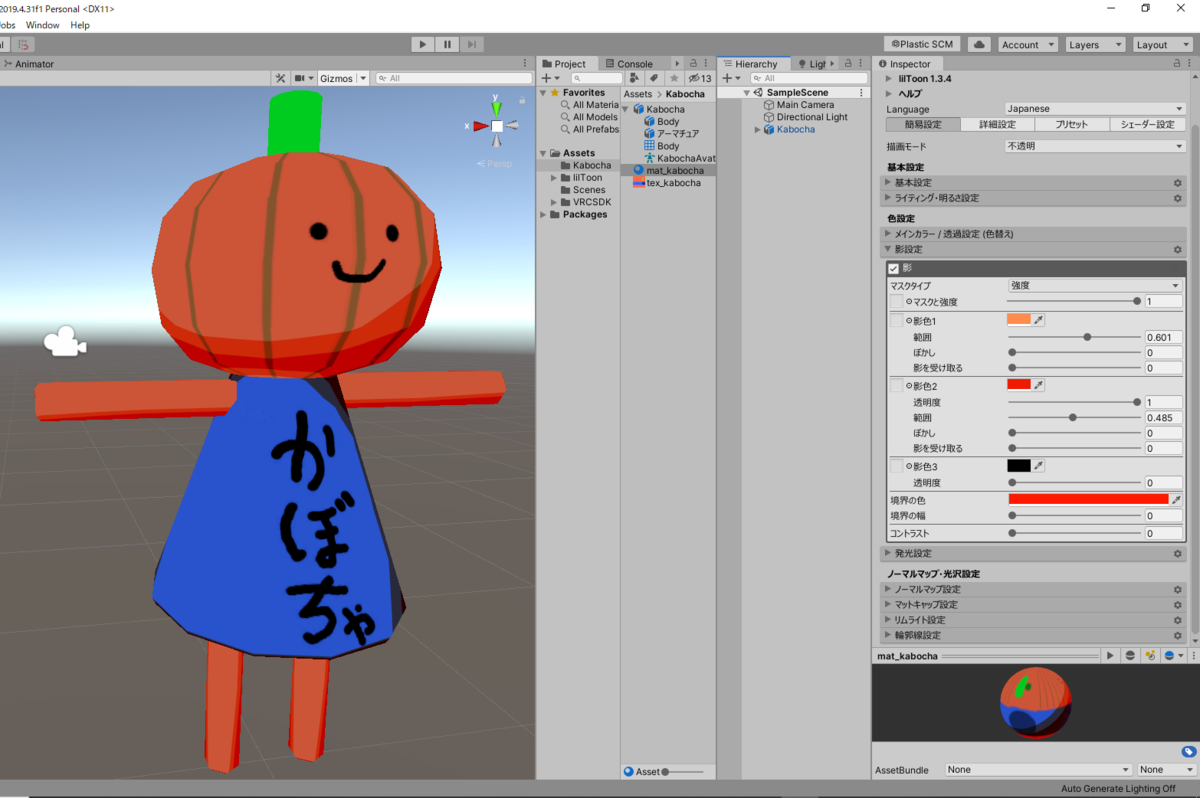Switch to the Console tab
Image resolution: width=1200 pixels, height=798 pixels.
(x=628, y=64)
